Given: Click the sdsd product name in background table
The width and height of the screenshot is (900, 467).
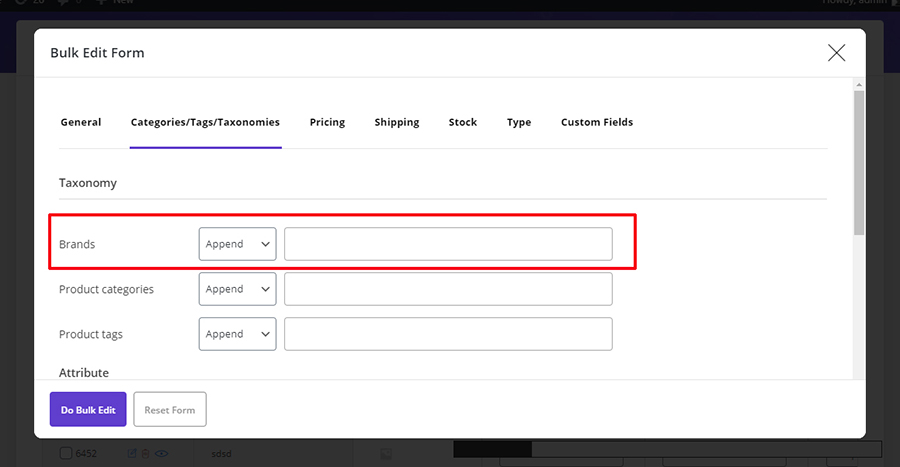Looking at the screenshot, I should coord(222,454).
